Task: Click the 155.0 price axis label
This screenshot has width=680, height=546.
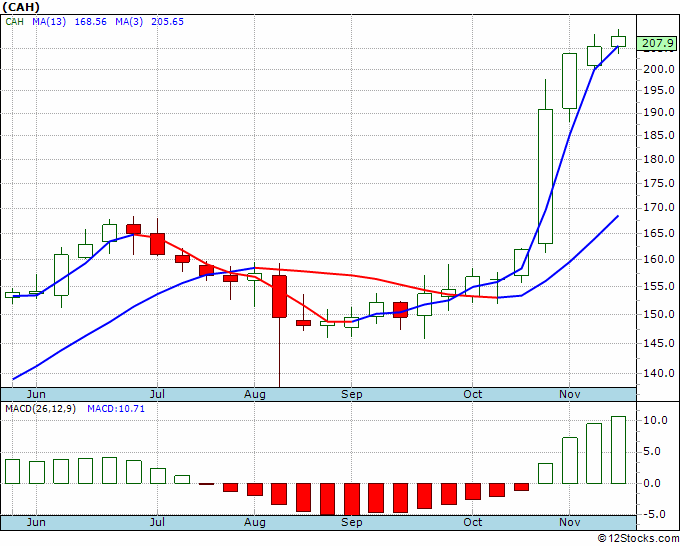Action: [x=658, y=286]
